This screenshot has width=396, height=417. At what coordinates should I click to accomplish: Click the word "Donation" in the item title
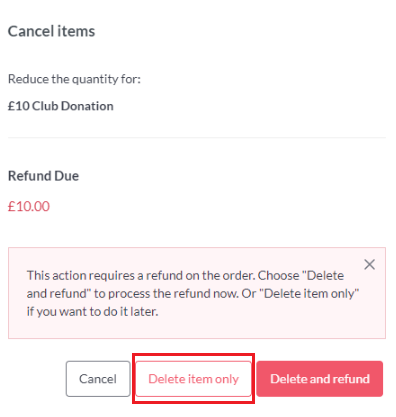coord(87,106)
